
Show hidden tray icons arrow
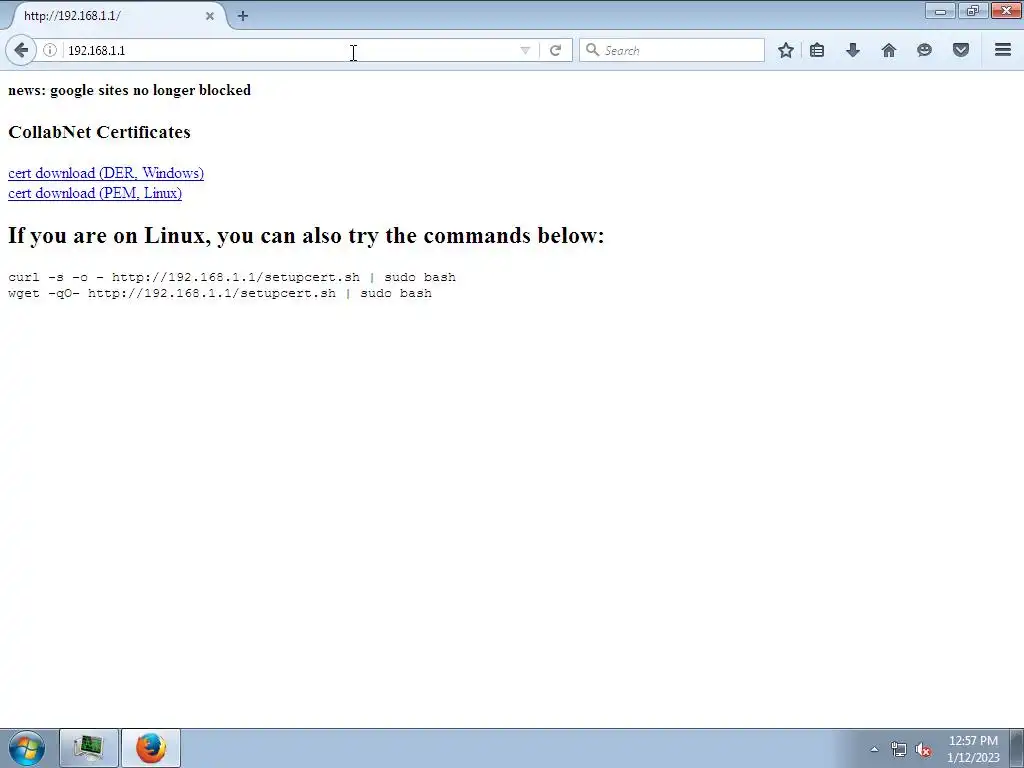point(874,749)
